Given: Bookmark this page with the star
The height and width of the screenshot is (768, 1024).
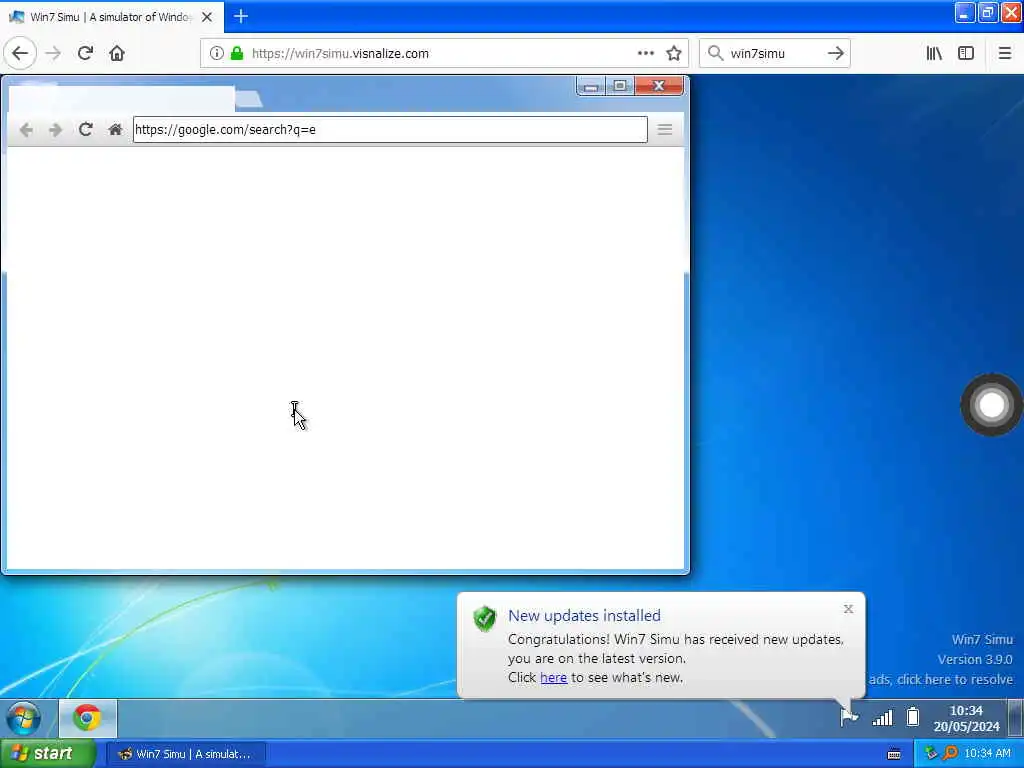Looking at the screenshot, I should [674, 53].
